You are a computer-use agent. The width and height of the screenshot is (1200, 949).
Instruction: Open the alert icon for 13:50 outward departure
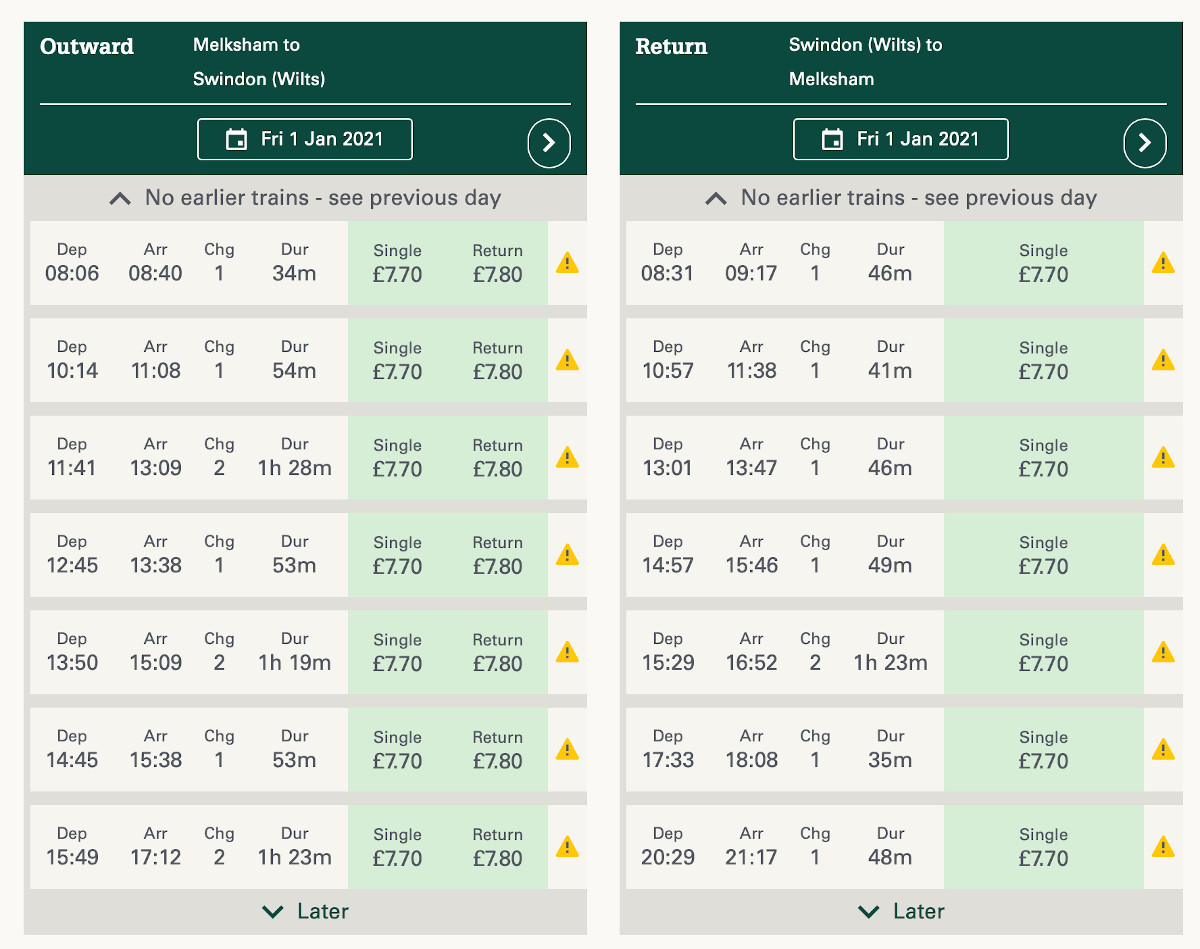point(567,652)
